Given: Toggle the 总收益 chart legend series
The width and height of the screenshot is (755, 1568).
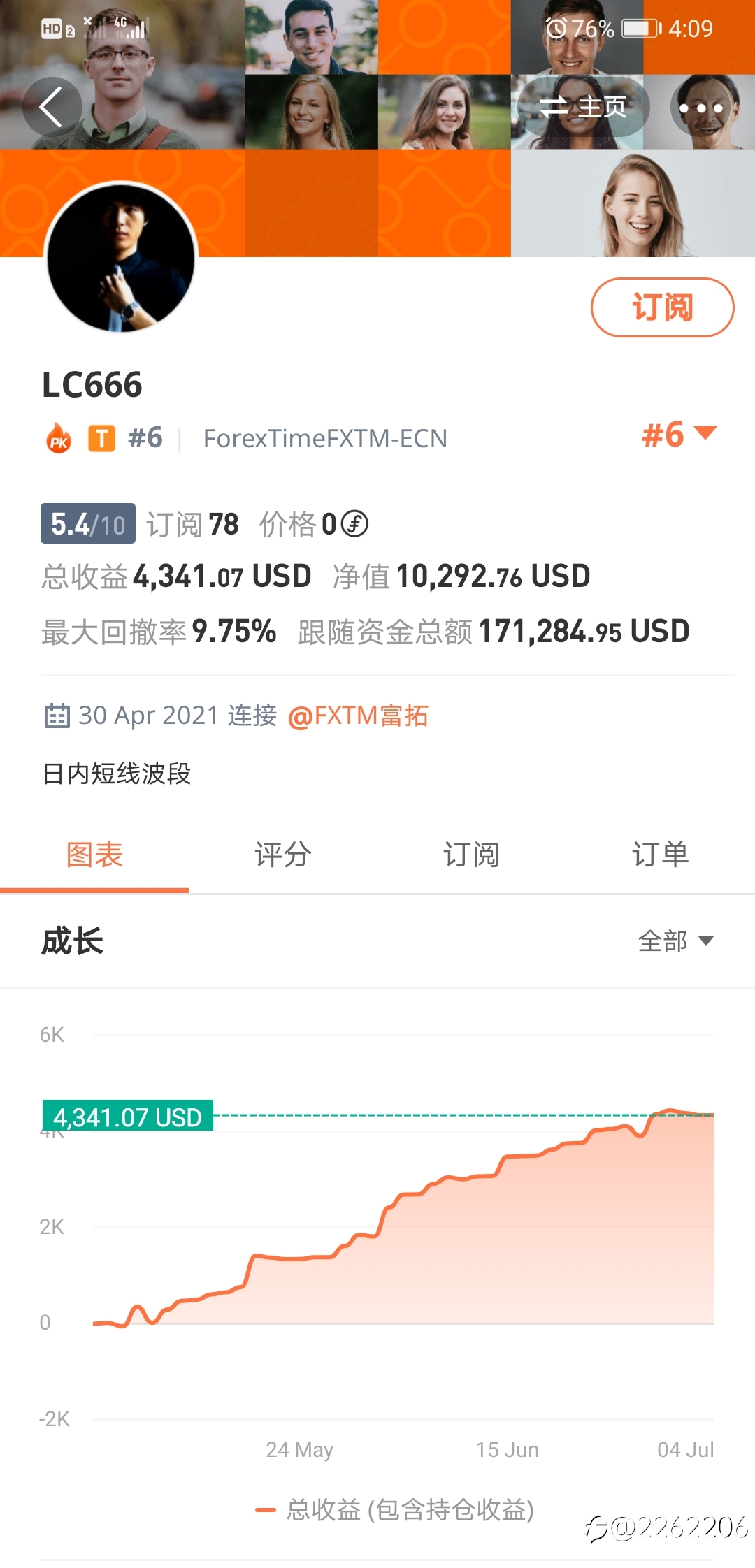Looking at the screenshot, I should [395, 1510].
